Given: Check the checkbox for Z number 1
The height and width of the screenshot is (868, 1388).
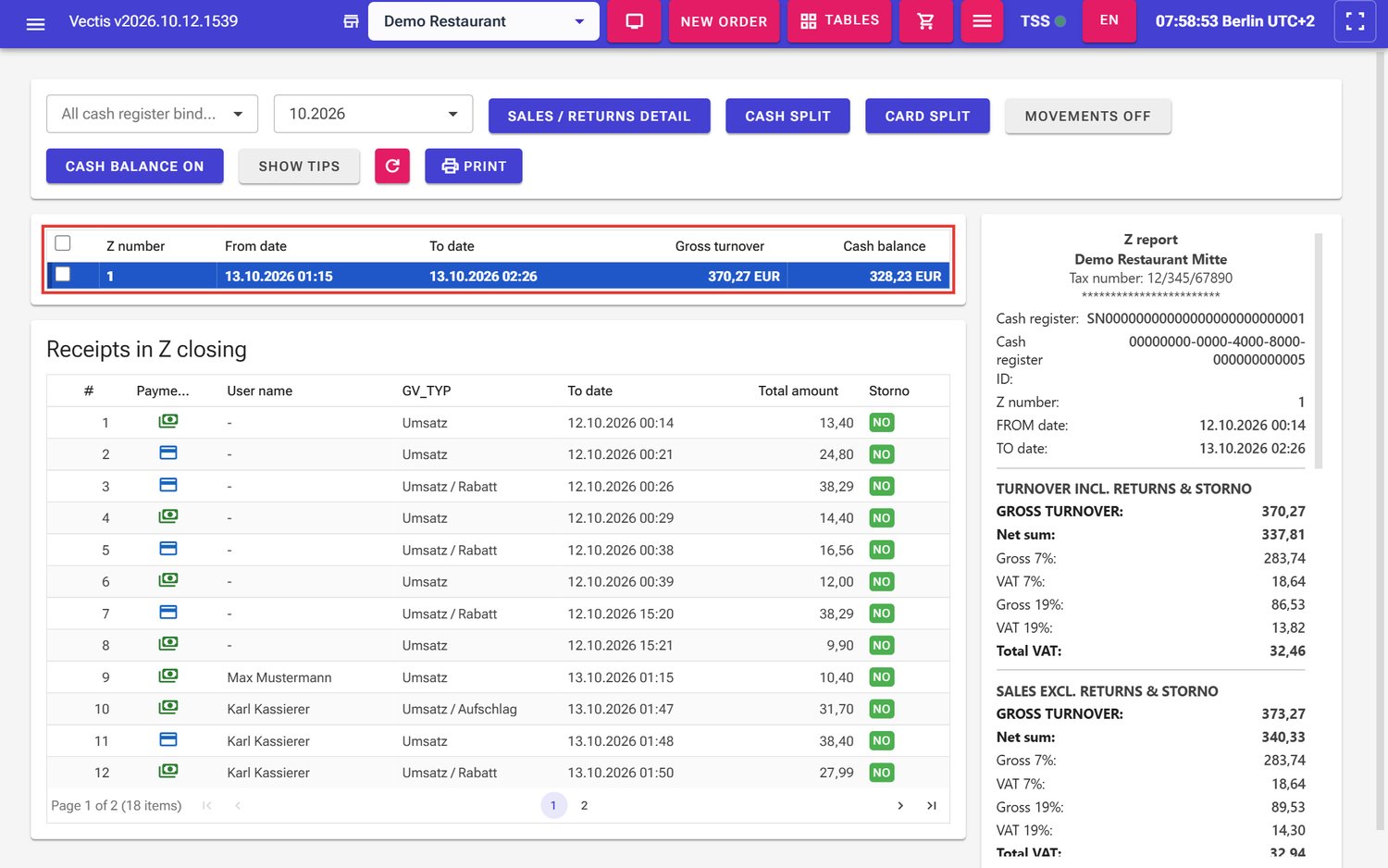Looking at the screenshot, I should click(63, 274).
